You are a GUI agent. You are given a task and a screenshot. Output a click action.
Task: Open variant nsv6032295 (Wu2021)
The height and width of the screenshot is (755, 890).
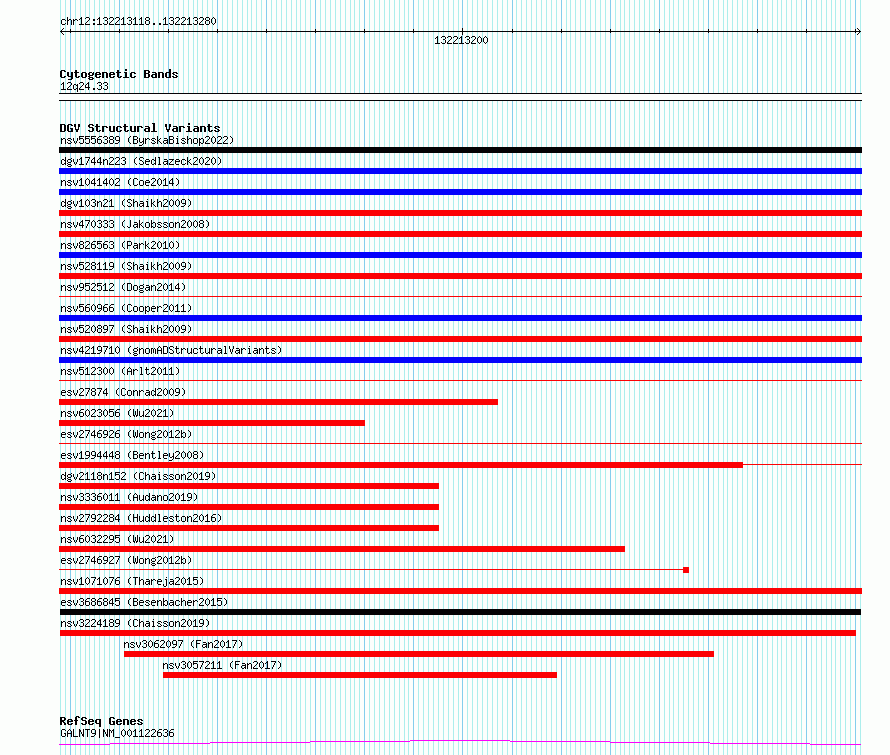117,539
